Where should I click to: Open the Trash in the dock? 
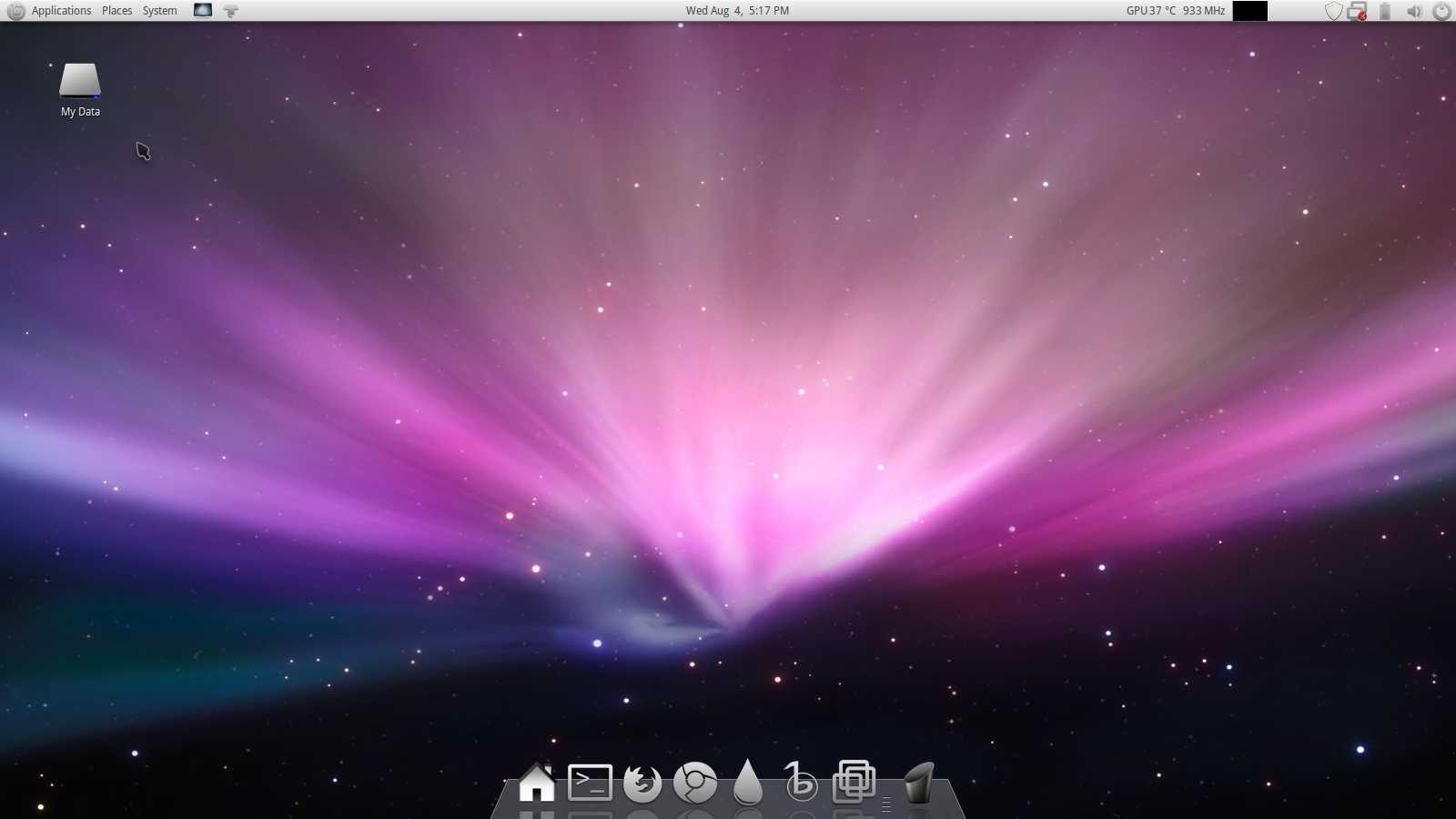tap(918, 783)
